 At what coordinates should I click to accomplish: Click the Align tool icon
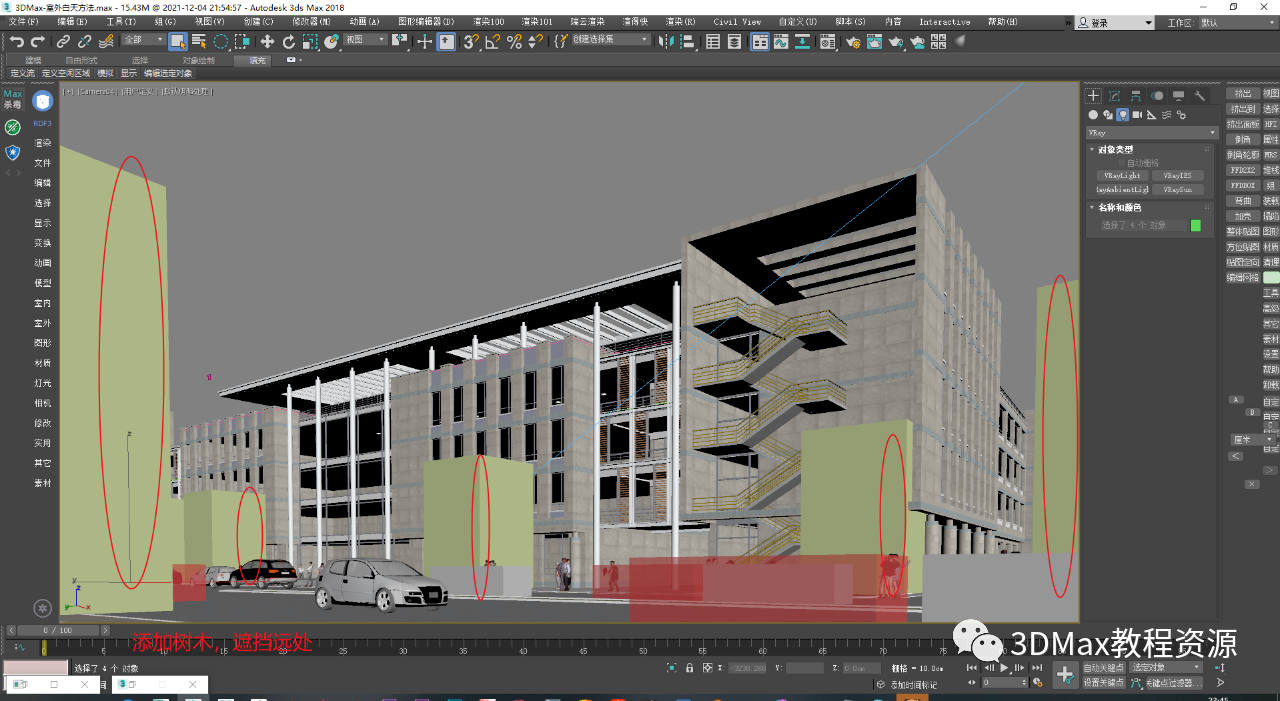[x=690, y=41]
